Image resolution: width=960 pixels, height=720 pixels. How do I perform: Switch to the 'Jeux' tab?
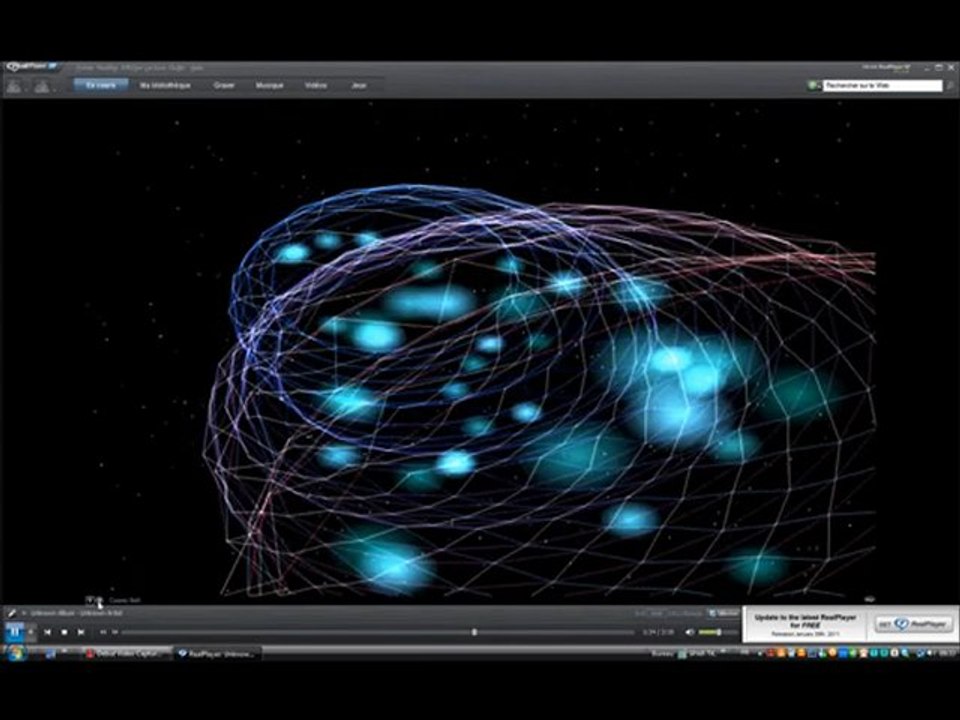click(359, 85)
